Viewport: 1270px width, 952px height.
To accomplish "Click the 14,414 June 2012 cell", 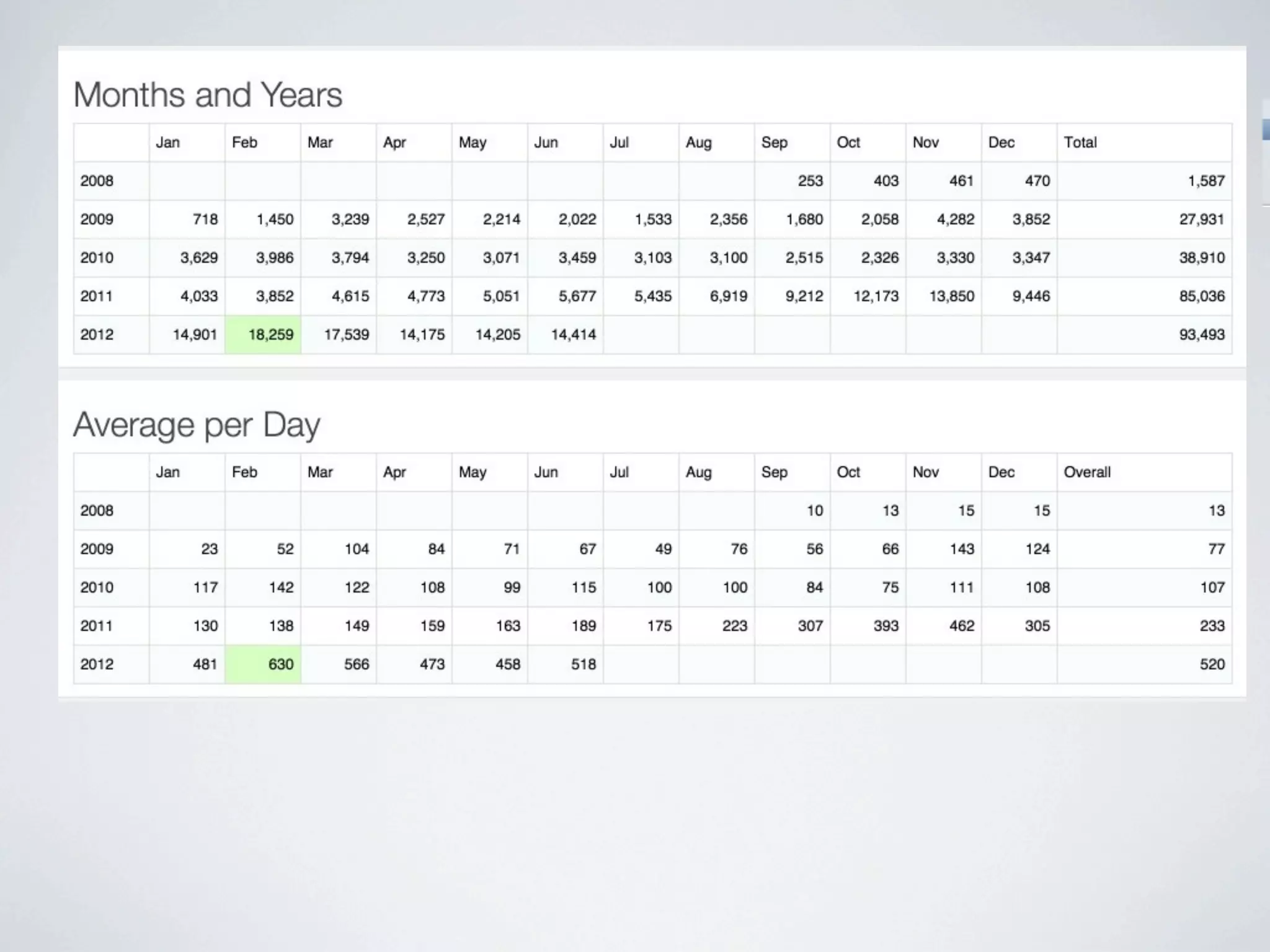I will click(573, 335).
